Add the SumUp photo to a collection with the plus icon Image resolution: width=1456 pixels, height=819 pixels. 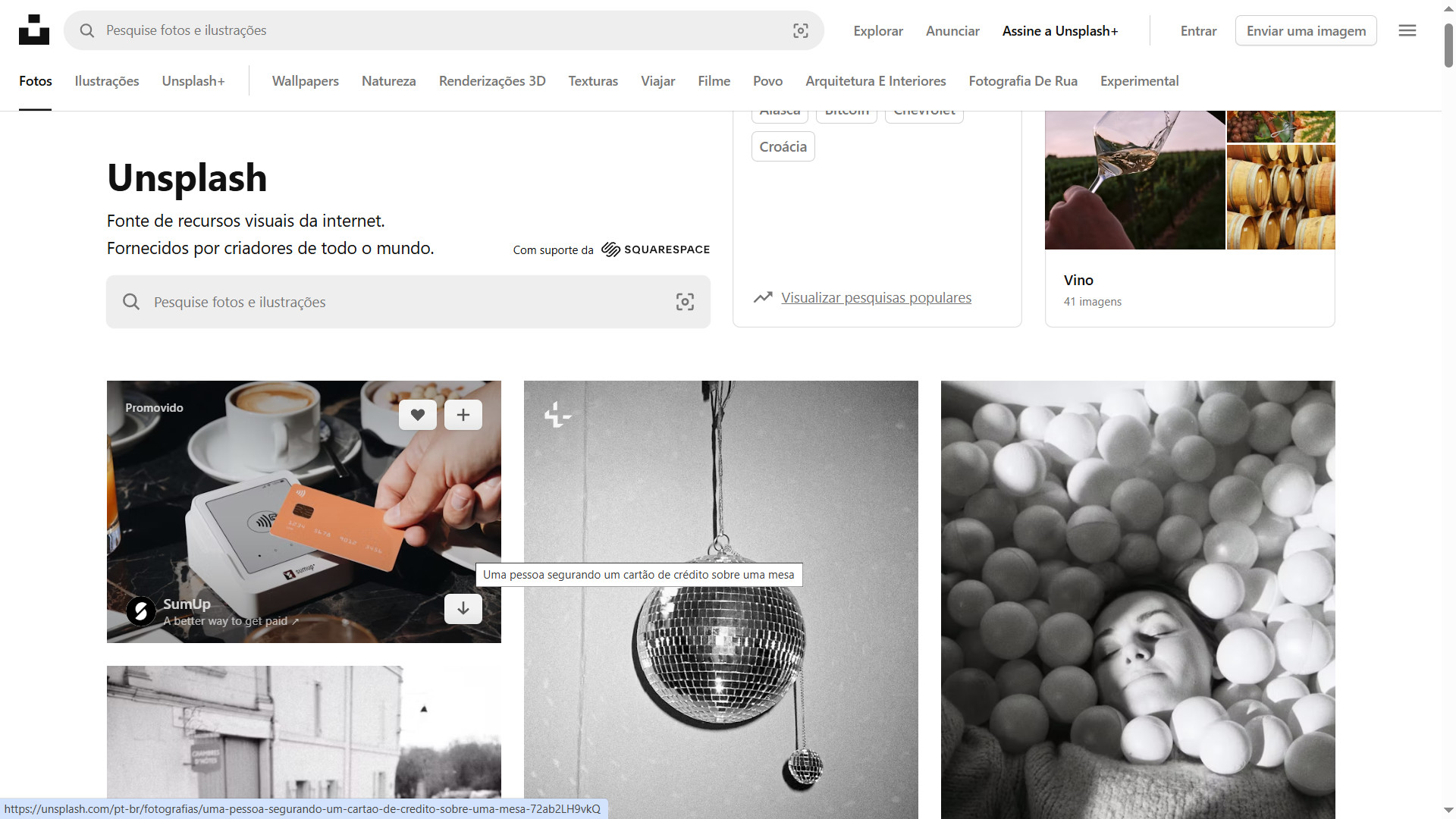[x=463, y=415]
